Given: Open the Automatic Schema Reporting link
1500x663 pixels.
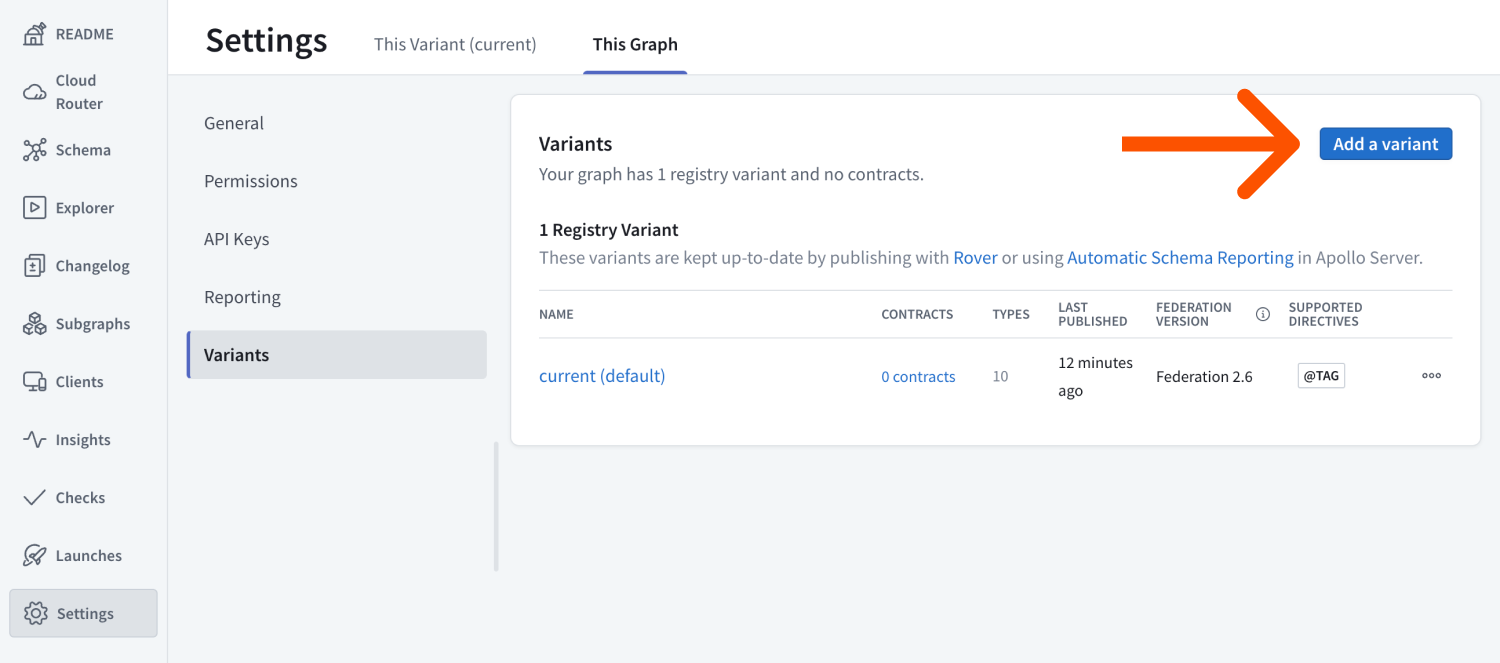Looking at the screenshot, I should tap(1180, 257).
